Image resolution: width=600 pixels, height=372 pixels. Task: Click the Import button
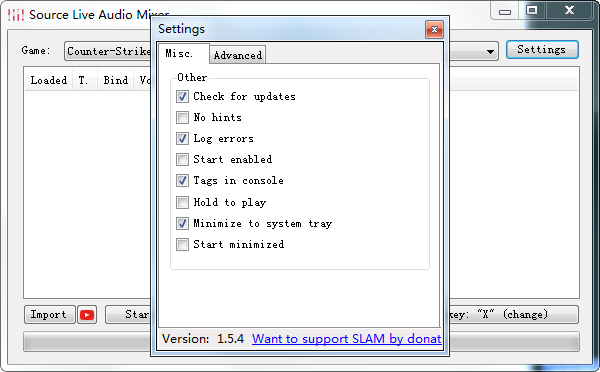49,315
